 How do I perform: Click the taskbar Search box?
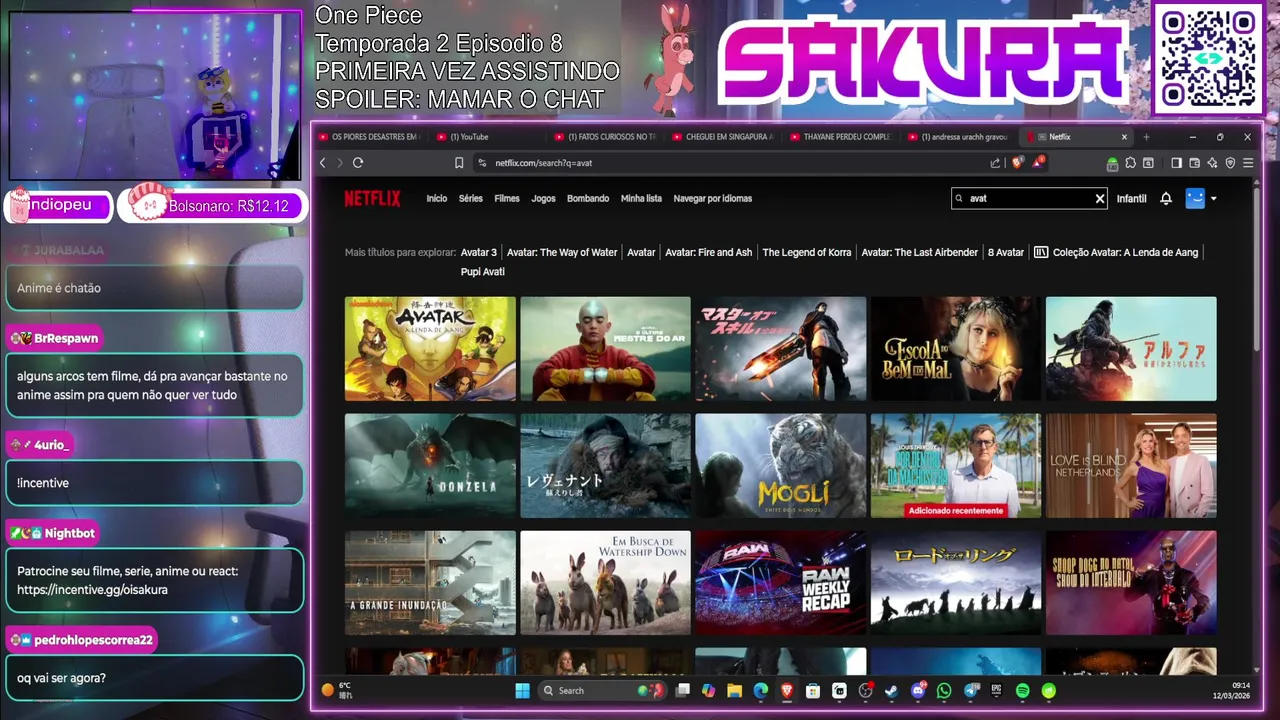coord(603,690)
